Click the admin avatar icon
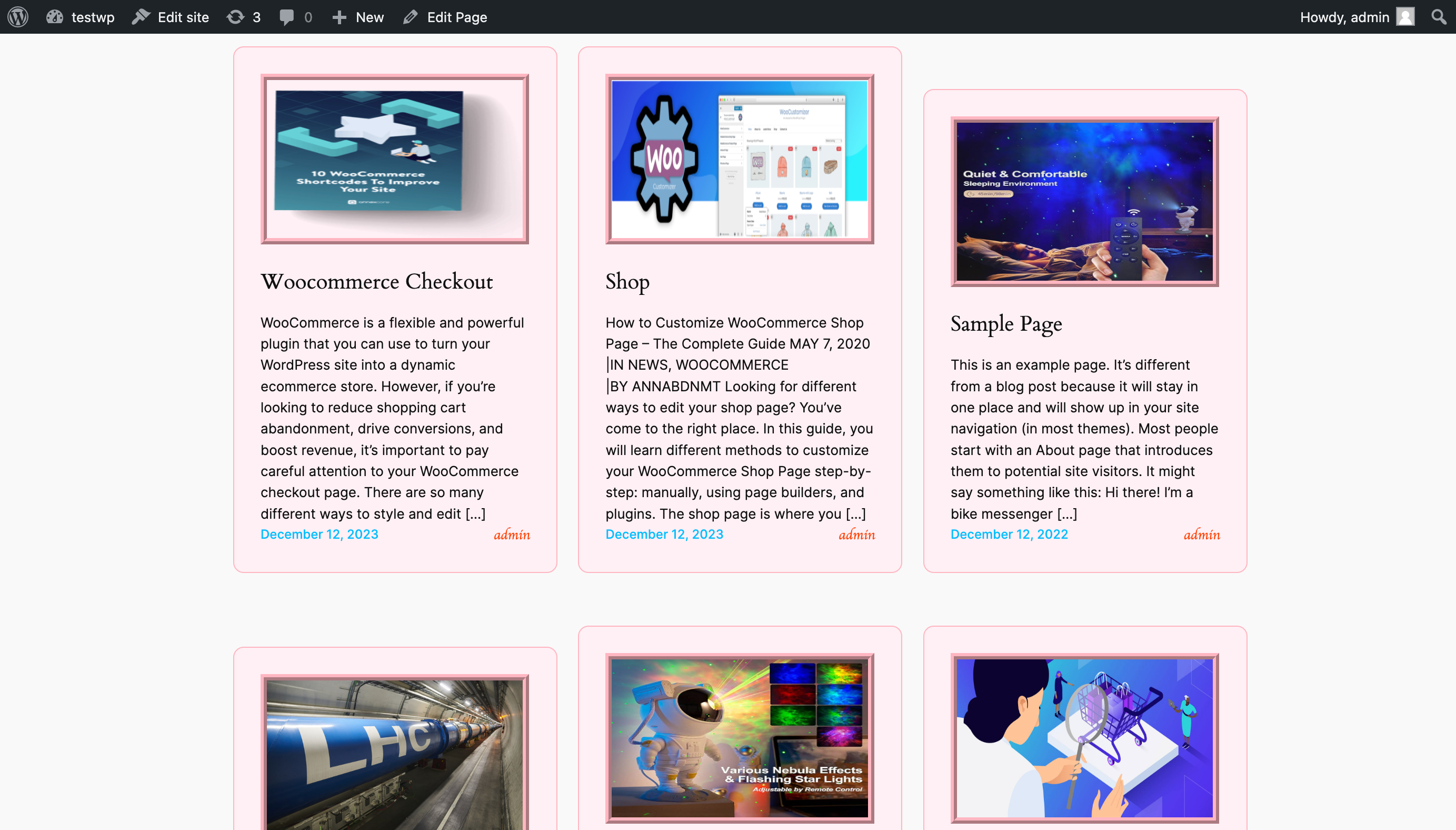 click(x=1405, y=16)
